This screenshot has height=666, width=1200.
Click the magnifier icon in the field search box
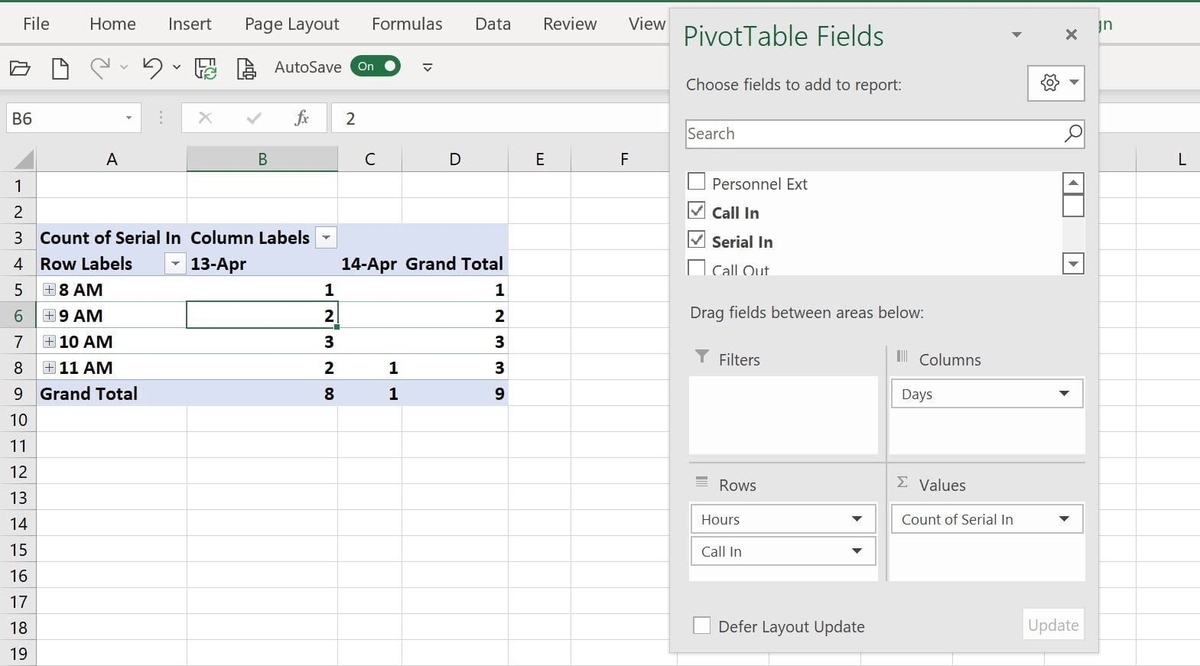click(1073, 133)
